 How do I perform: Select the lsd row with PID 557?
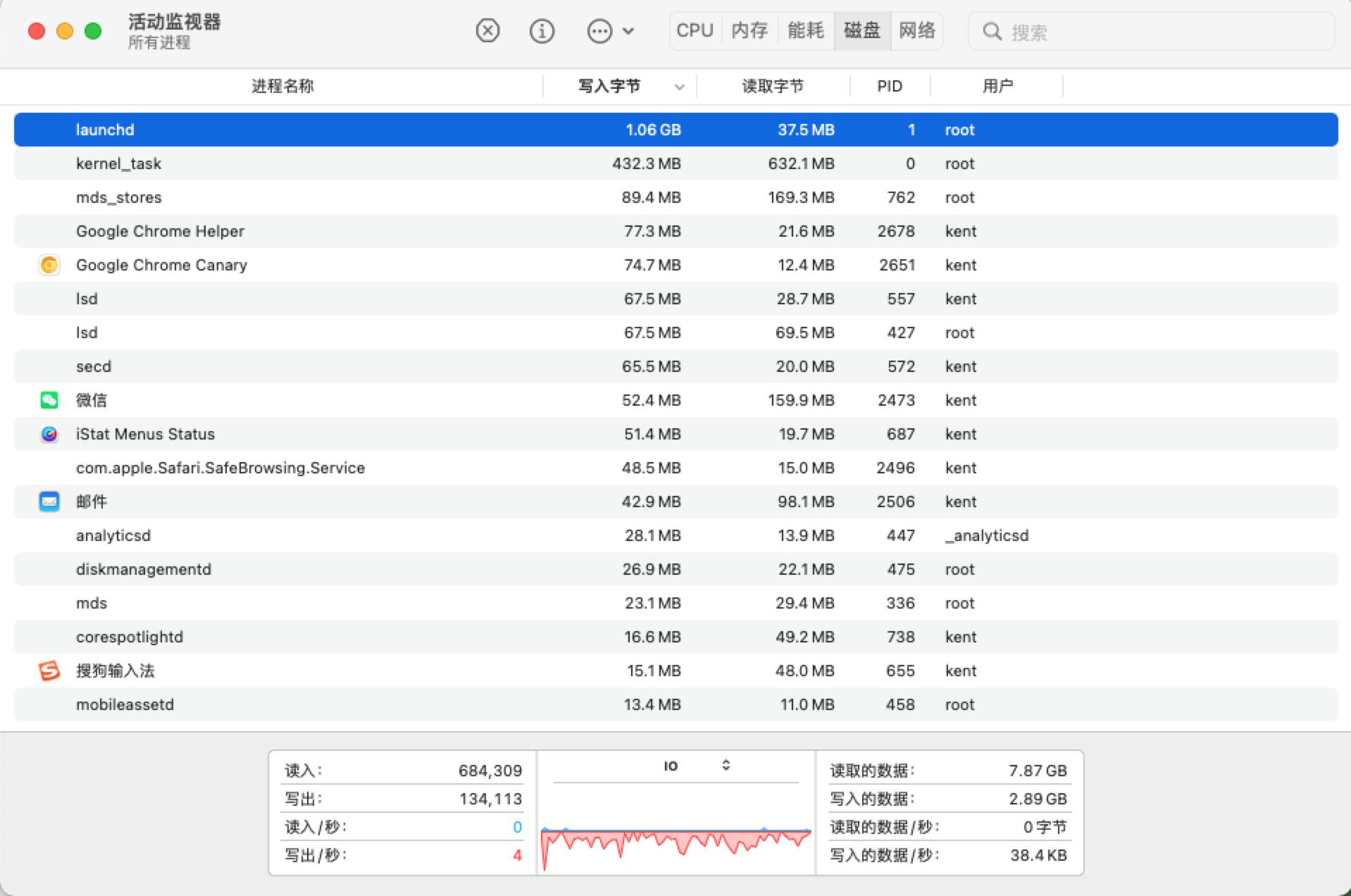point(675,299)
